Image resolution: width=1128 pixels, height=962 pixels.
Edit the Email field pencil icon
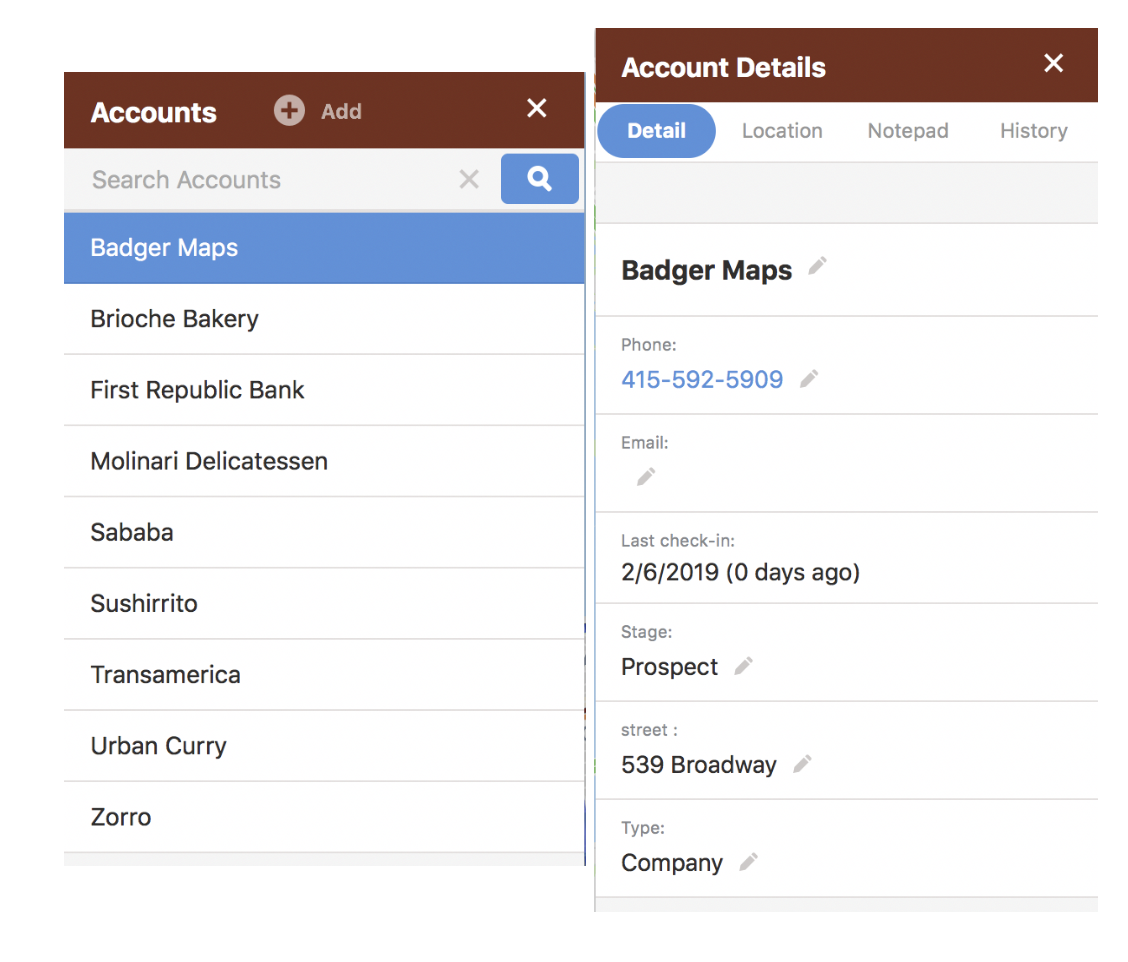(x=646, y=476)
